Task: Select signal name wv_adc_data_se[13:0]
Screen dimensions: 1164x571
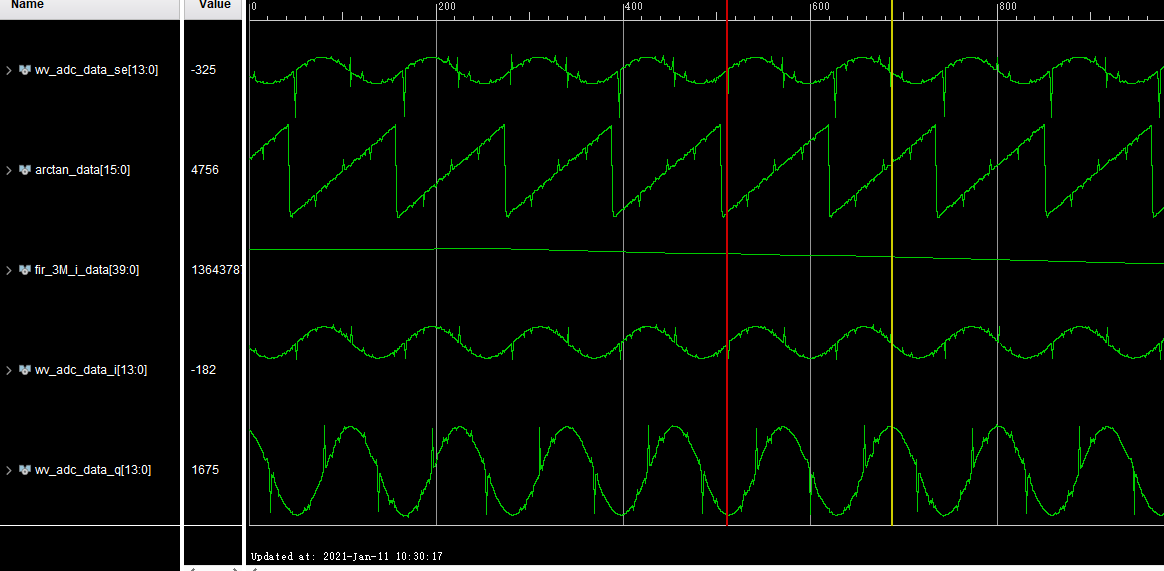Action: (x=97, y=71)
